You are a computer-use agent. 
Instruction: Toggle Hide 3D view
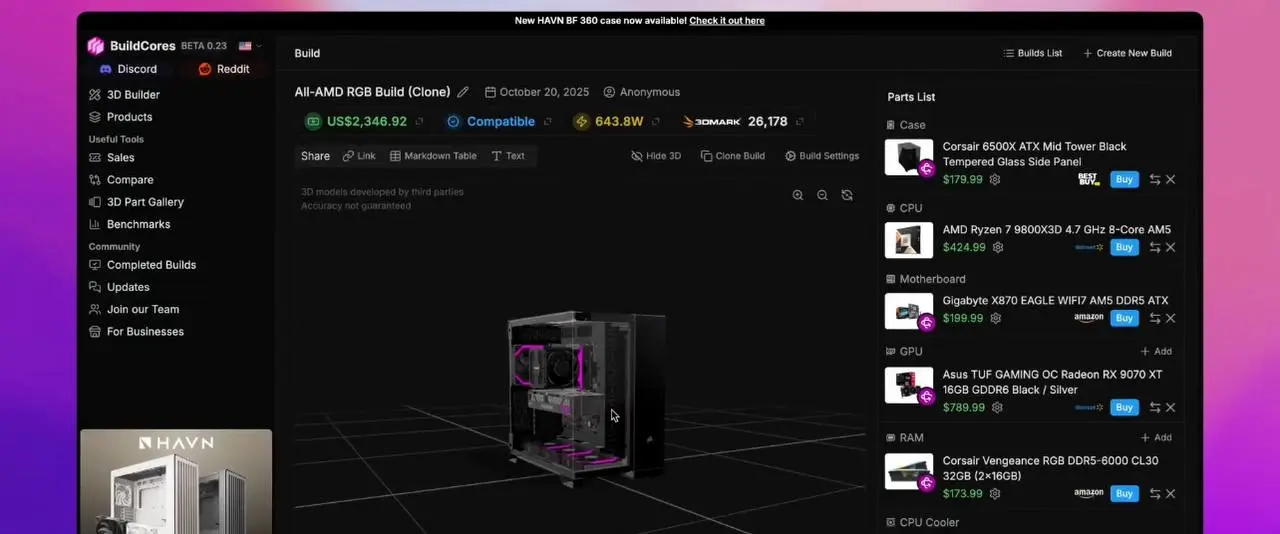click(x=656, y=156)
